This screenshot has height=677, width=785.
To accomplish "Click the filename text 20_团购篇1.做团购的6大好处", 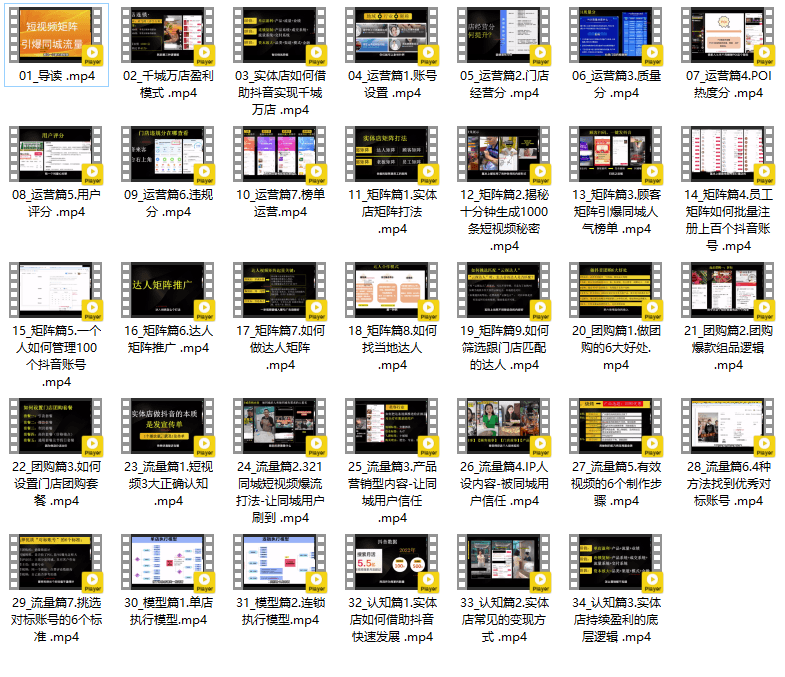I will (615, 339).
